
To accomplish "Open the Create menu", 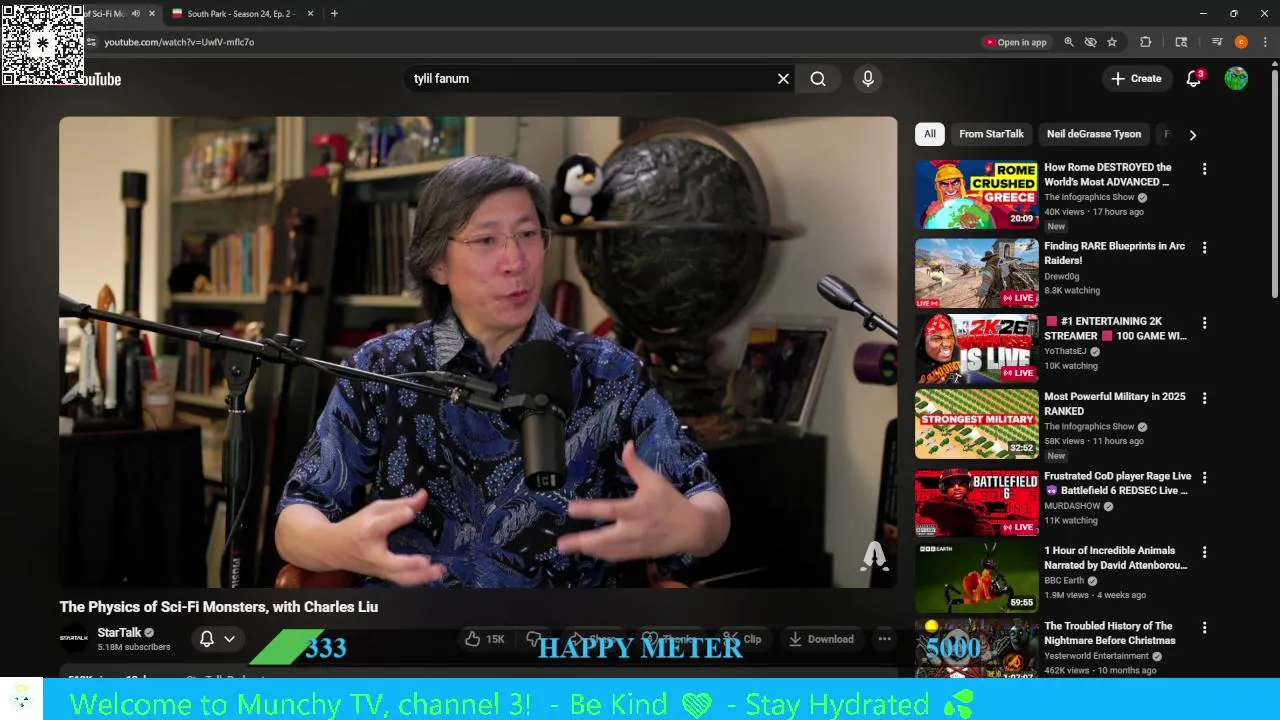I will [x=1136, y=79].
